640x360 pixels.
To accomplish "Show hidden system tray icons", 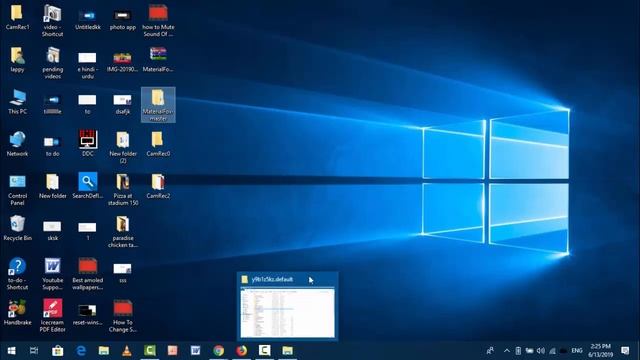I will pos(507,351).
